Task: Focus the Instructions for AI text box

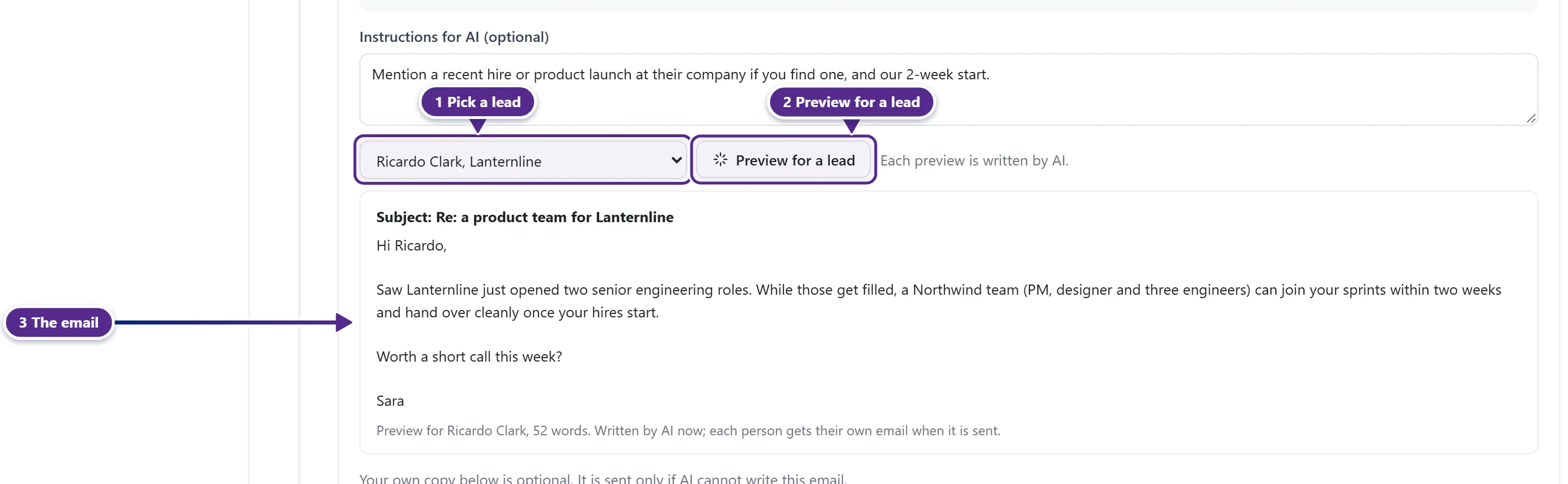Action: pos(948,90)
